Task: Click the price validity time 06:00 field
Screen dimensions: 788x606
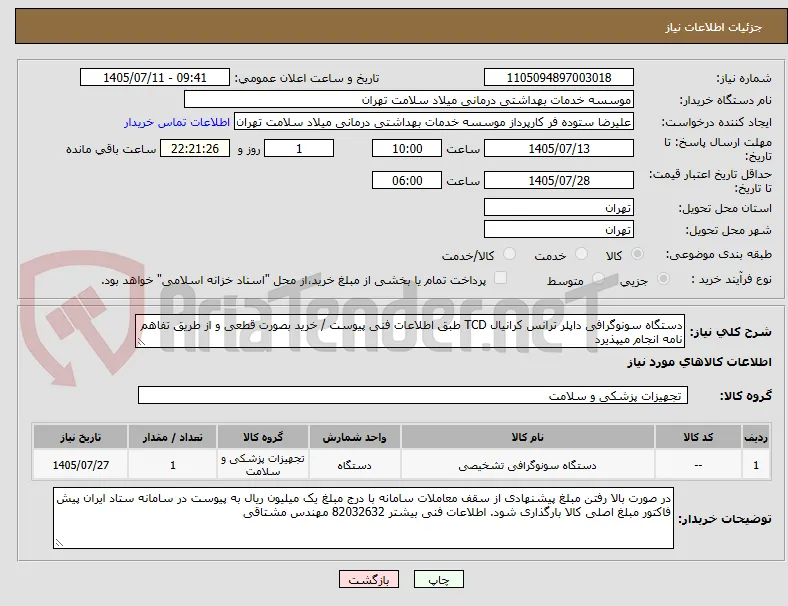Action: pyautogui.click(x=407, y=180)
